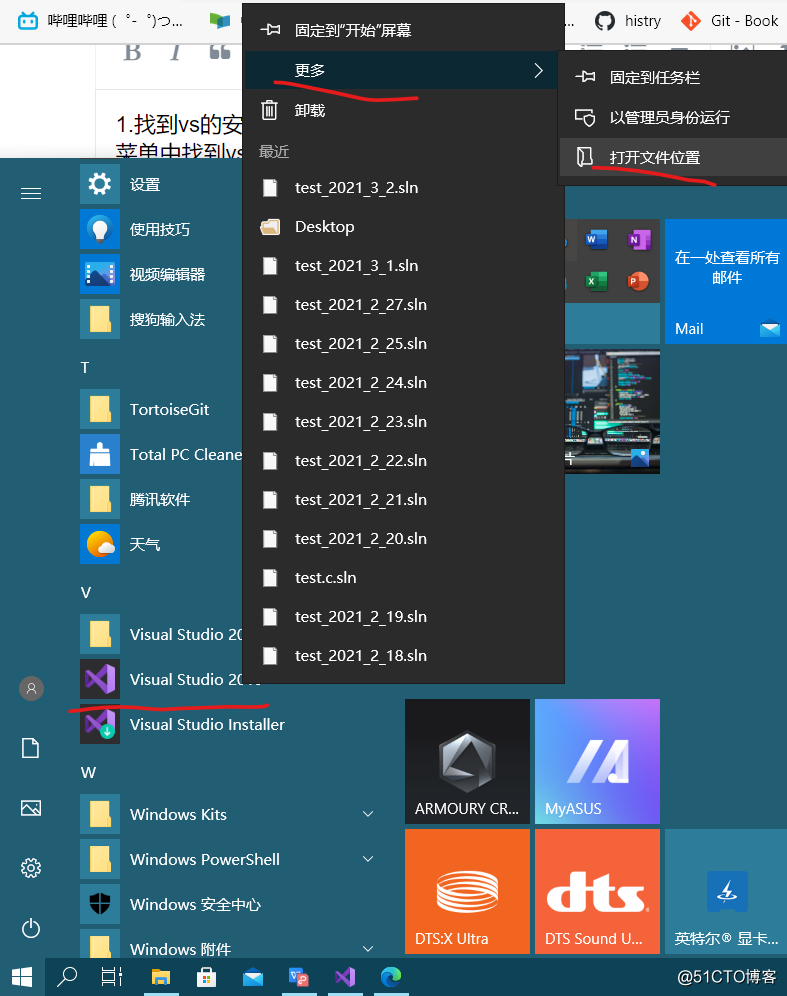Open the Sogou Input folder icon (搜狗输入法)

click(x=100, y=319)
